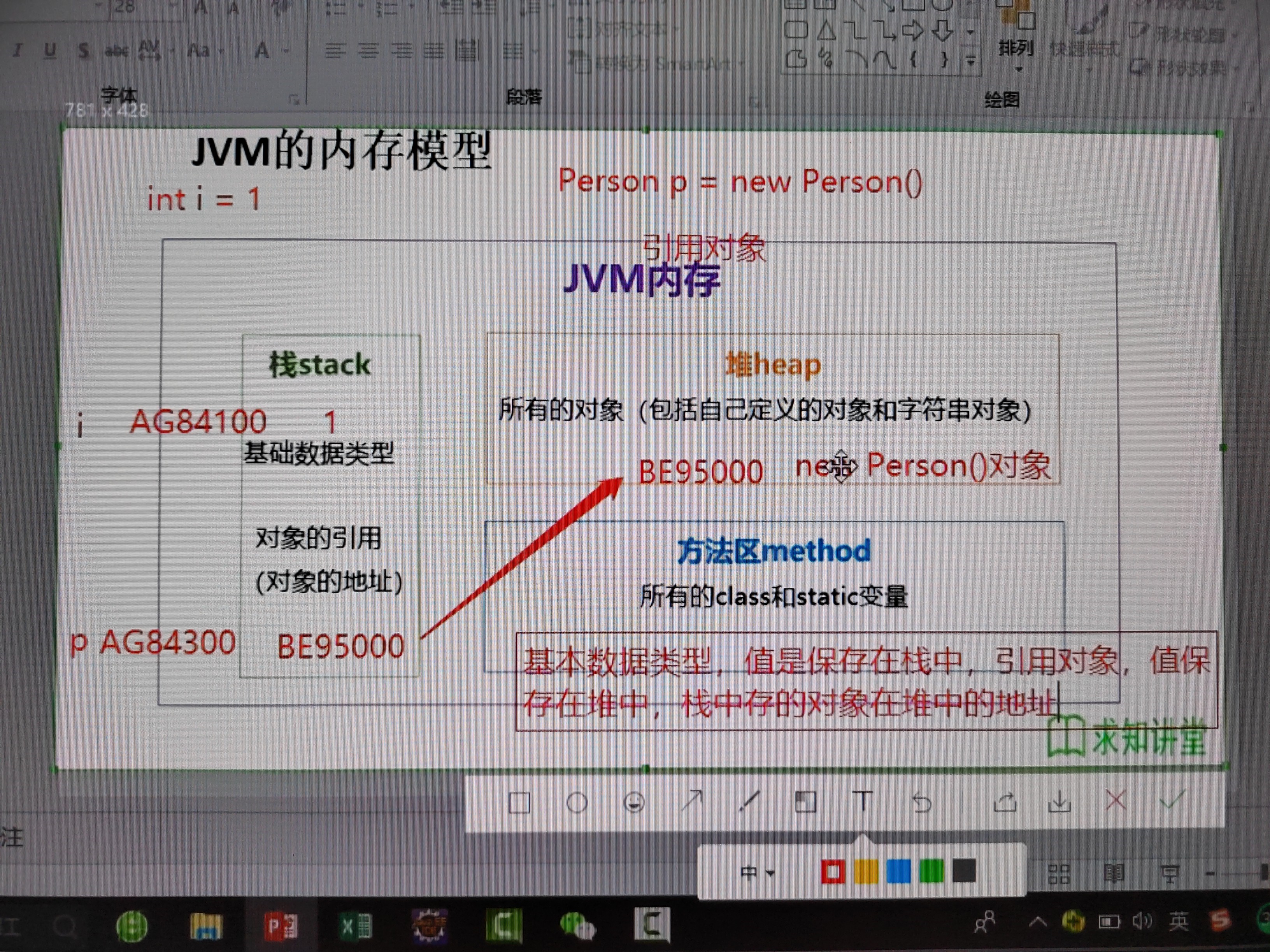Viewport: 1270px width, 952px height.
Task: Expand the 排列 arrange dropdown
Action: click(1016, 52)
